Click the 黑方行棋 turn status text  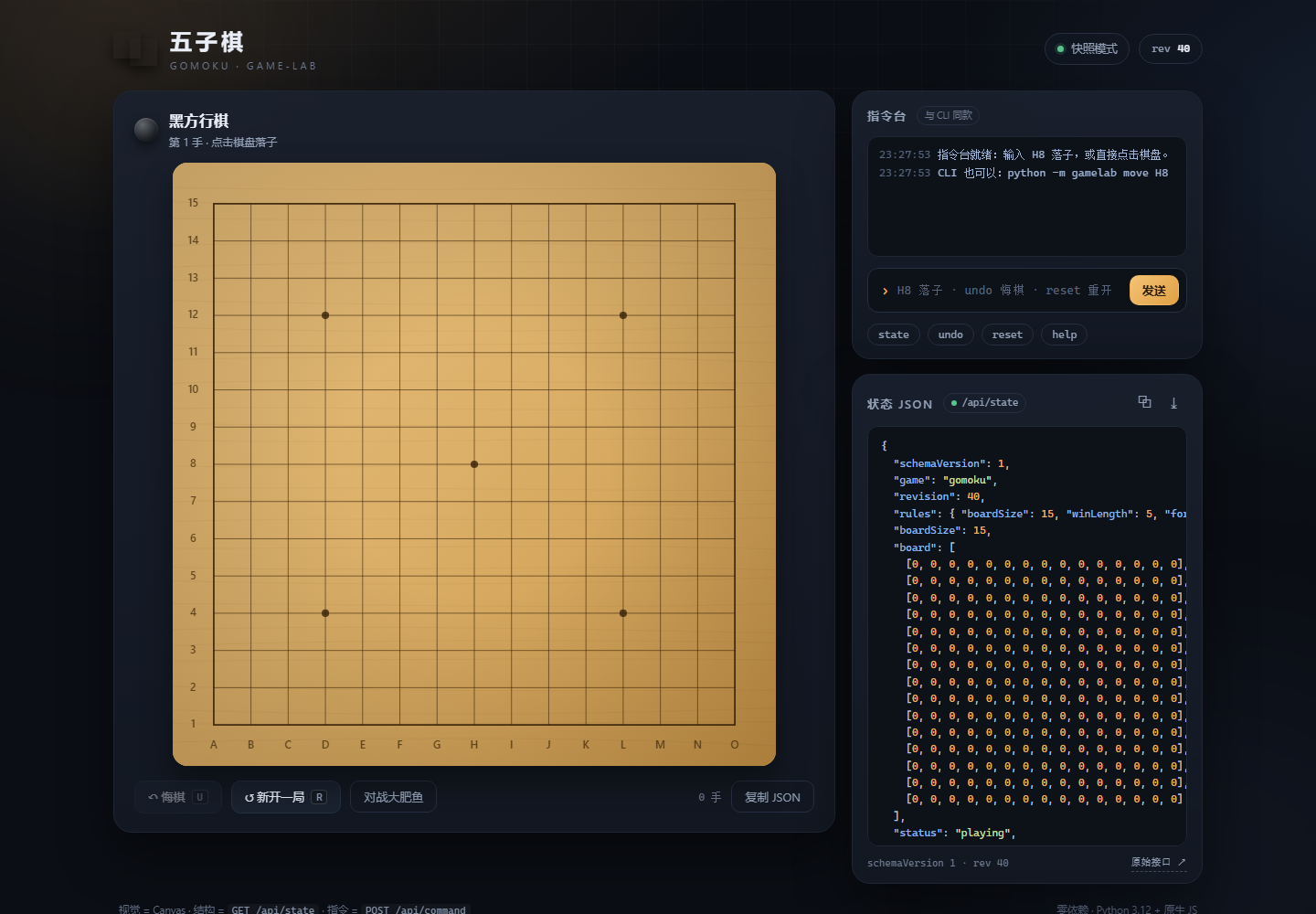199,121
